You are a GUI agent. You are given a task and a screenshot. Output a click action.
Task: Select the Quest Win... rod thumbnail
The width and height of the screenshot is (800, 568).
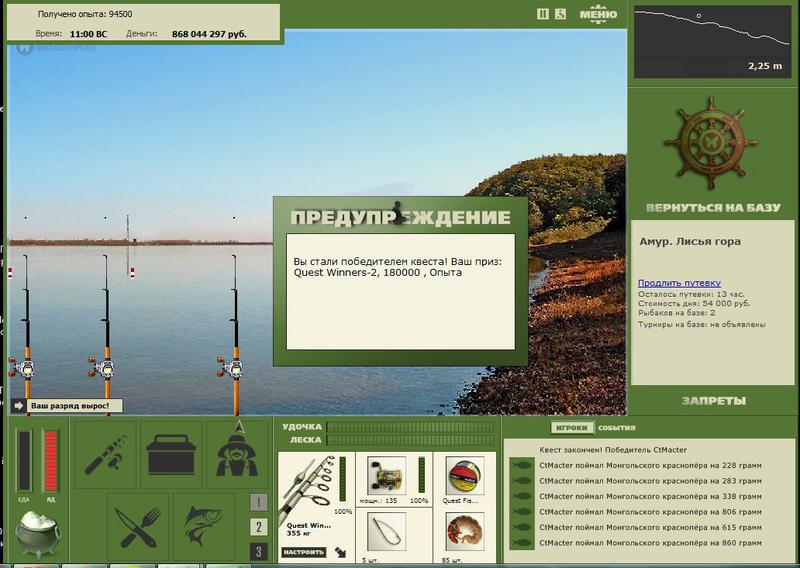pos(308,487)
